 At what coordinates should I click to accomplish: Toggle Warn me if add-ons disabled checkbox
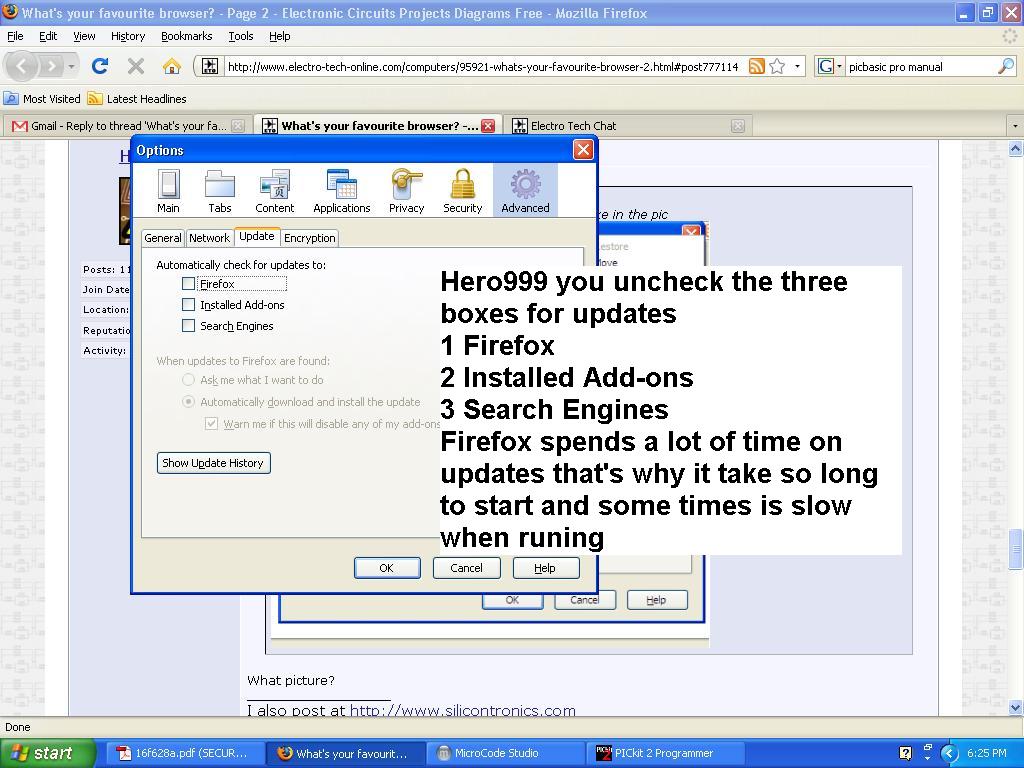coord(211,423)
